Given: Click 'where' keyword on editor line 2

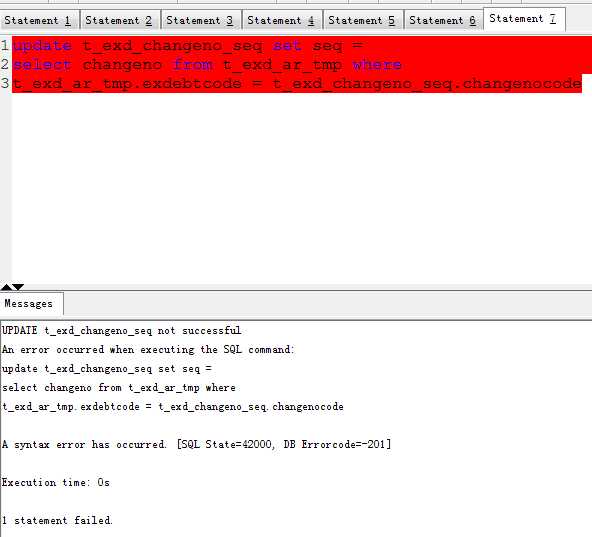Looking at the screenshot, I should click(377, 65).
